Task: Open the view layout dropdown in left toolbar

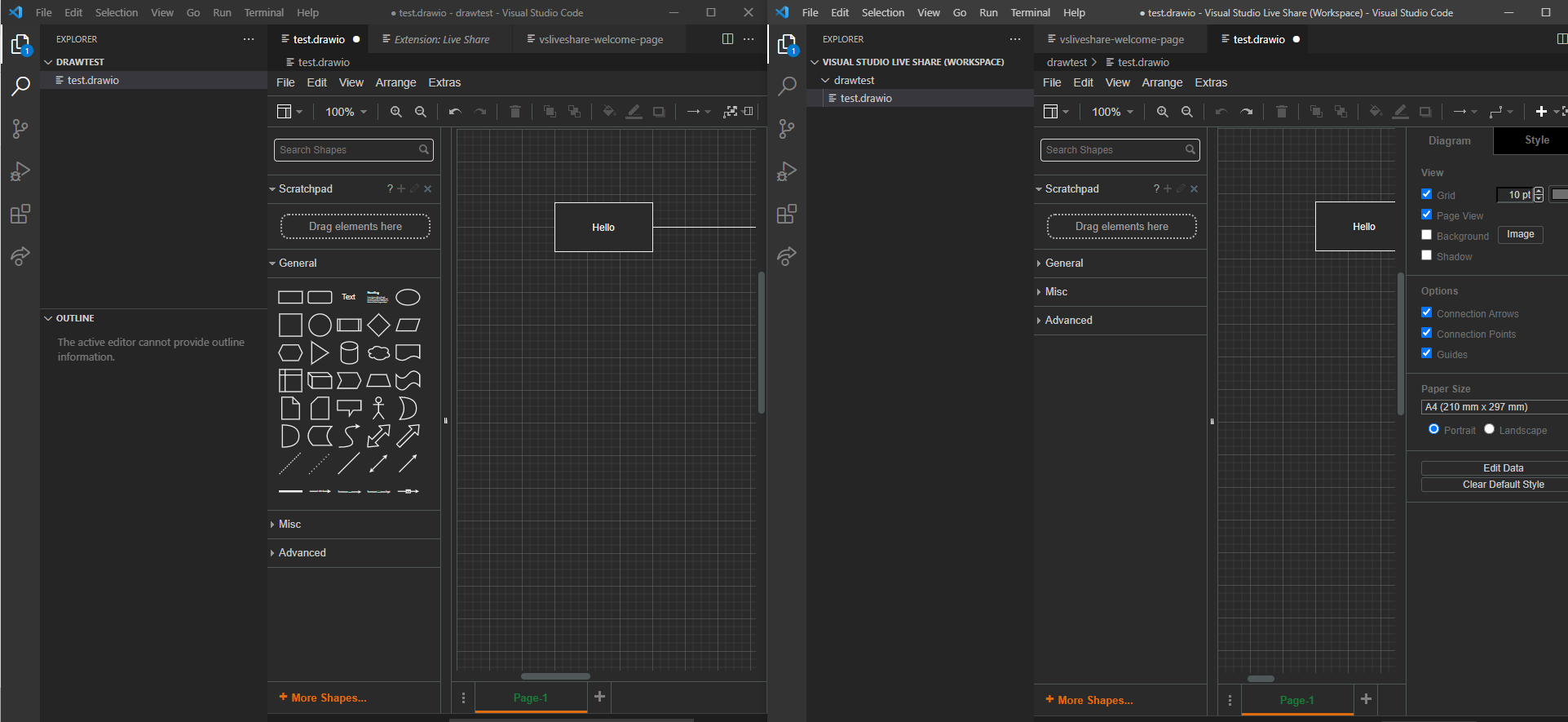Action: tap(289, 112)
